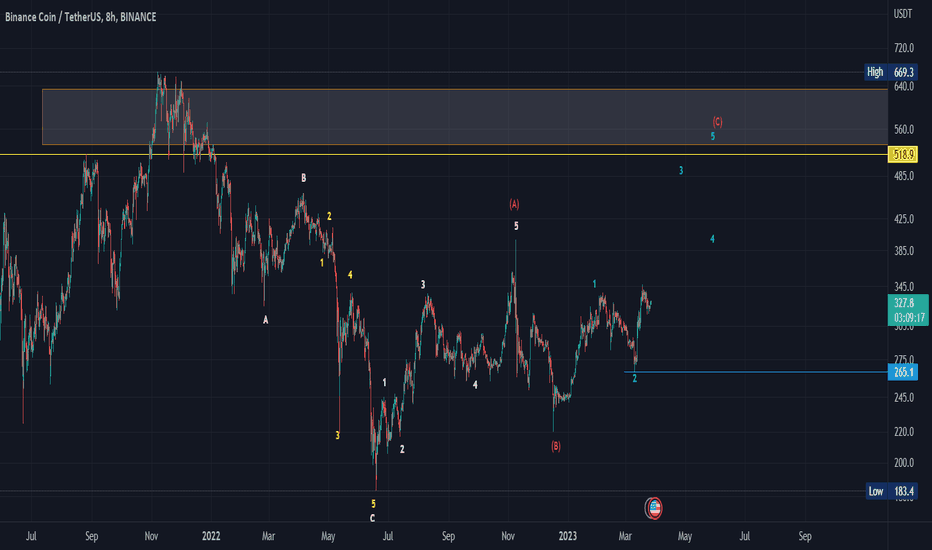Screen dimensions: 932x550
Task: Click the cyan wave label 3
Action: (681, 171)
